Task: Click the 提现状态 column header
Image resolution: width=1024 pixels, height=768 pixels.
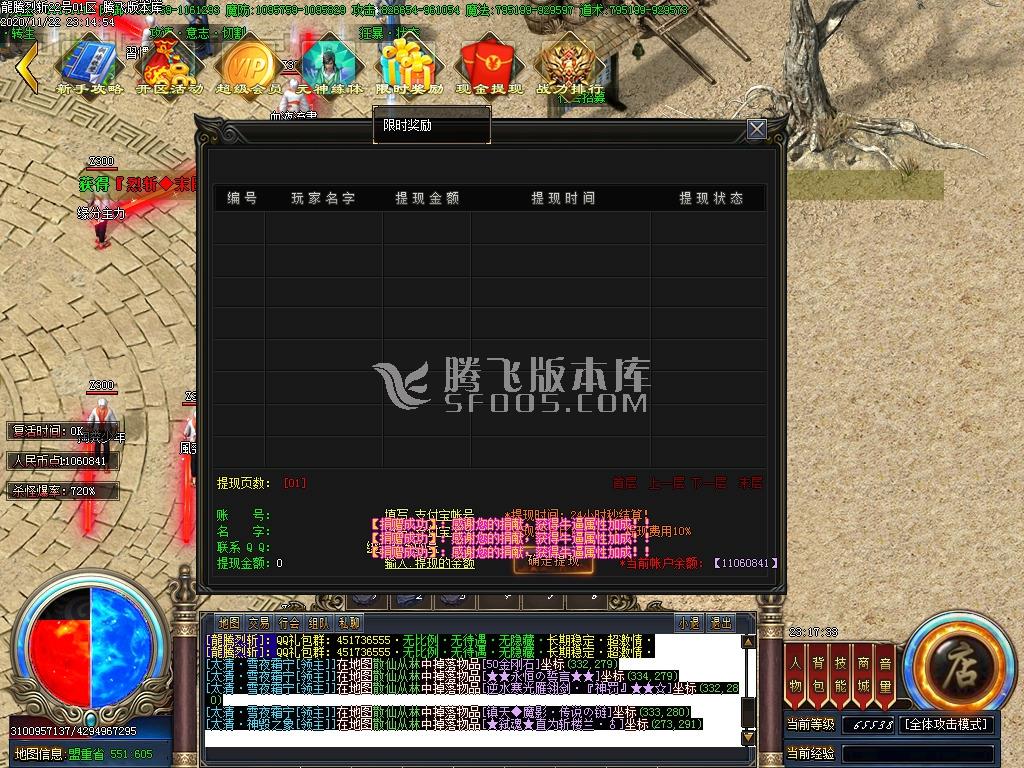Action: 711,198
